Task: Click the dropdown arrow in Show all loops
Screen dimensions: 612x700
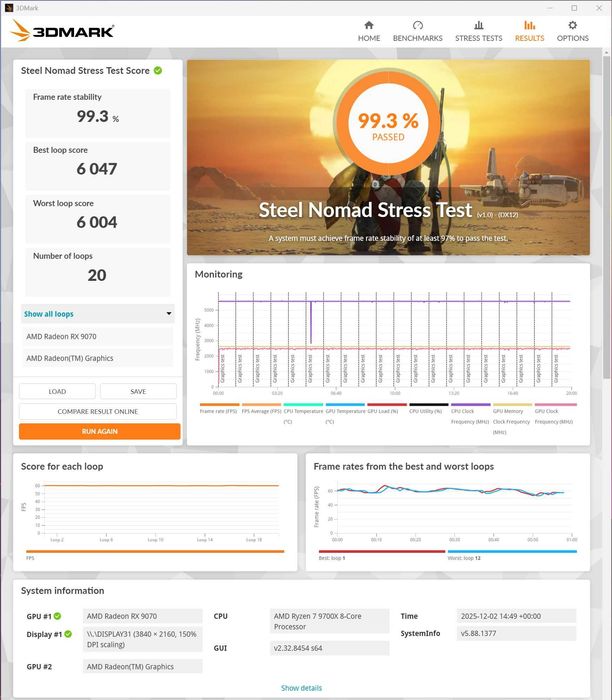Action: point(169,313)
